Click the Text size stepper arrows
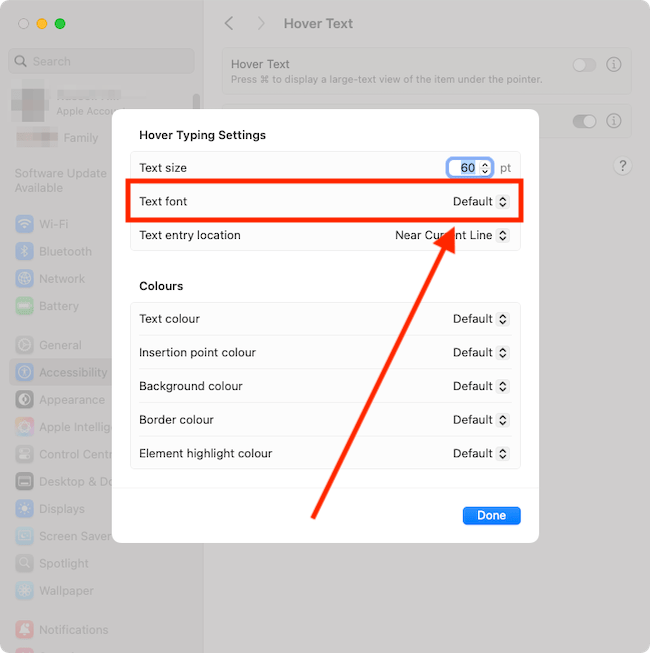Image resolution: width=650 pixels, height=653 pixels. [485, 168]
